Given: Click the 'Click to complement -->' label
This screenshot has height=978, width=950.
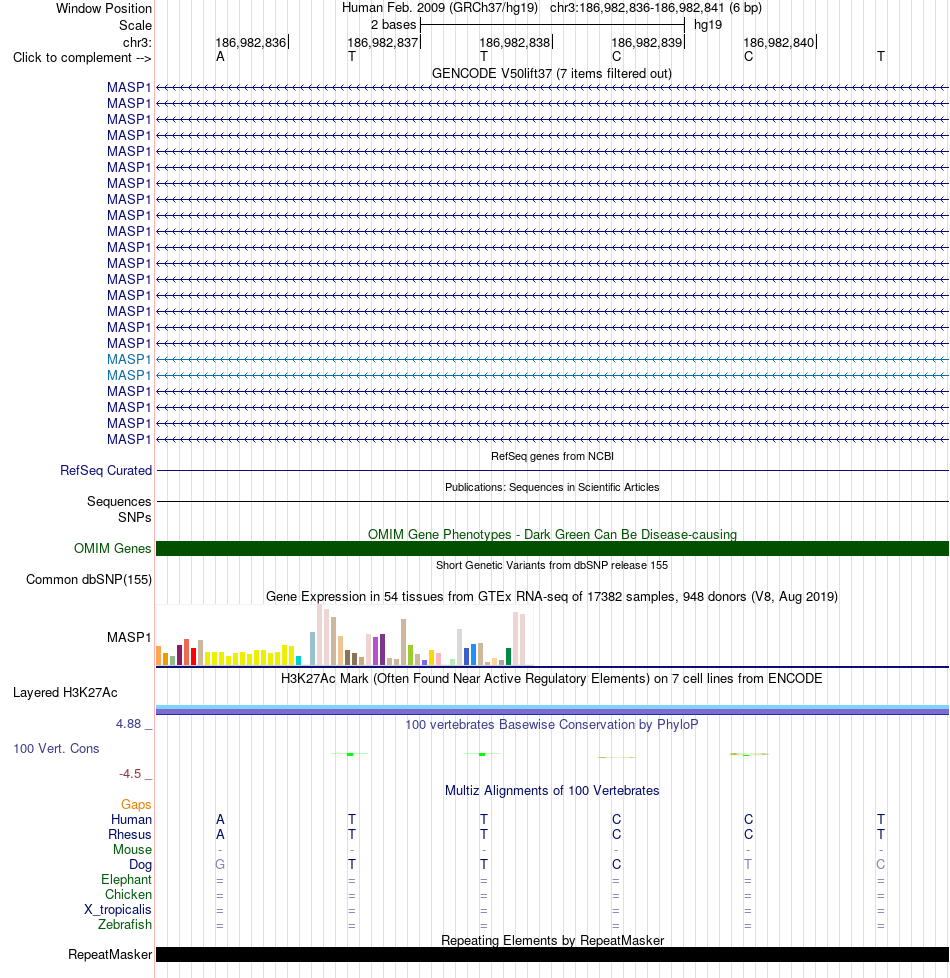Looking at the screenshot, I should (x=82, y=58).
